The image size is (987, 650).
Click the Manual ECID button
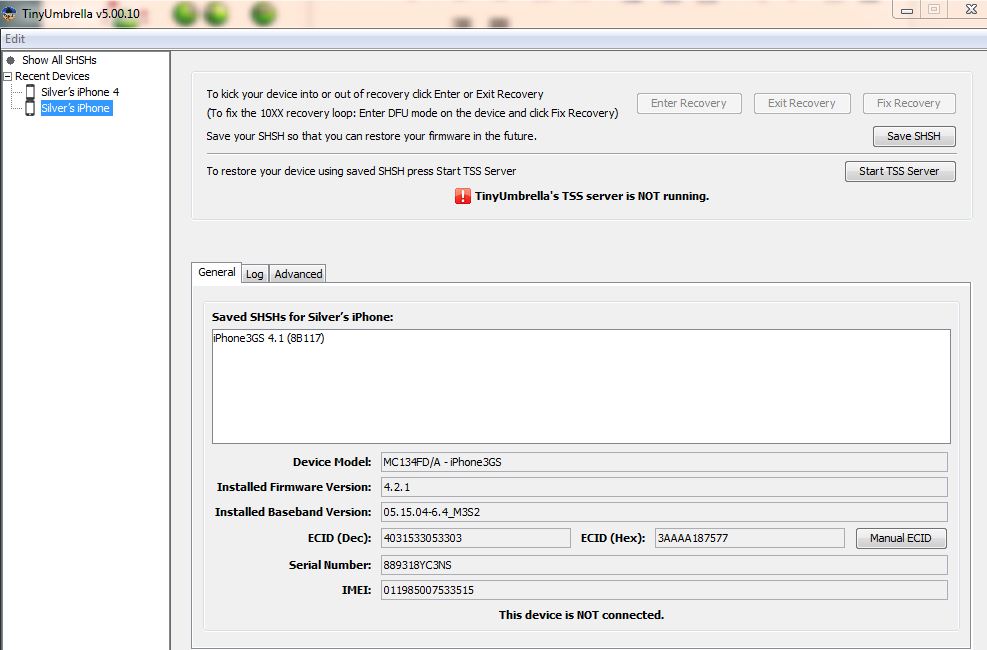tap(900, 538)
